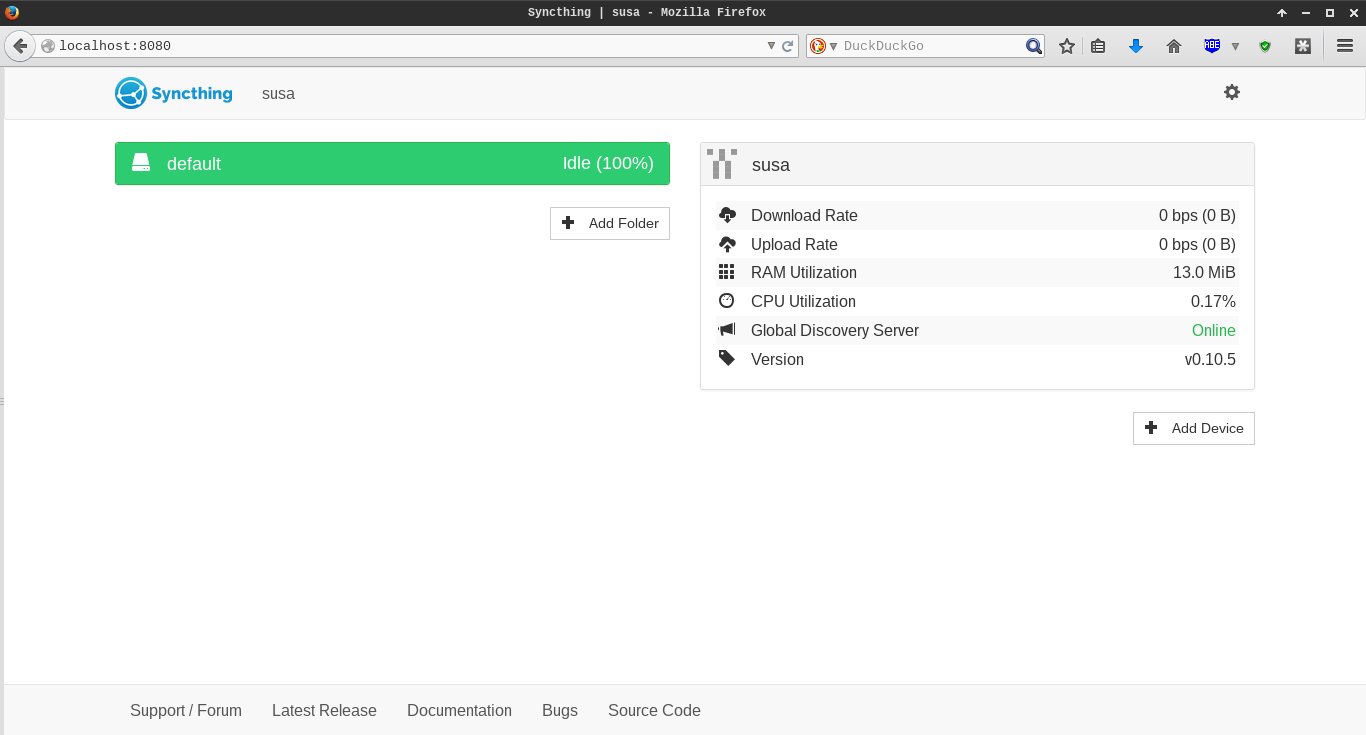Click the DuckDuckGo search input field
This screenshot has height=735, width=1366.
click(930, 46)
